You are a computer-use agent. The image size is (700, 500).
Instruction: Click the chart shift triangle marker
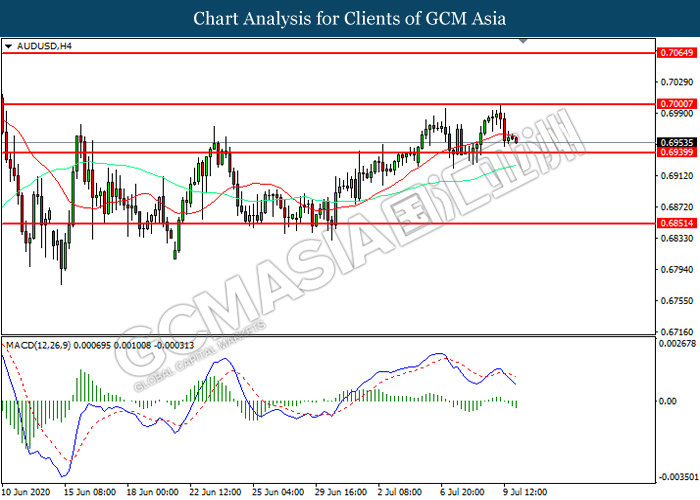pyautogui.click(x=523, y=41)
